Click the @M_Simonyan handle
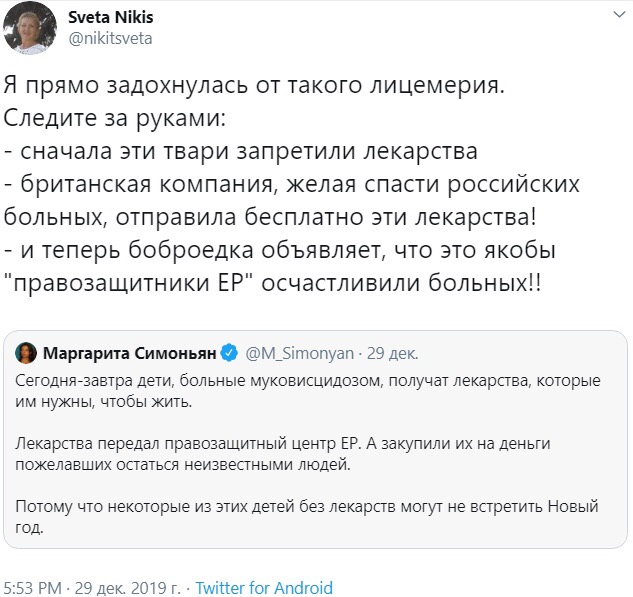The width and height of the screenshot is (633, 597). coord(296,353)
